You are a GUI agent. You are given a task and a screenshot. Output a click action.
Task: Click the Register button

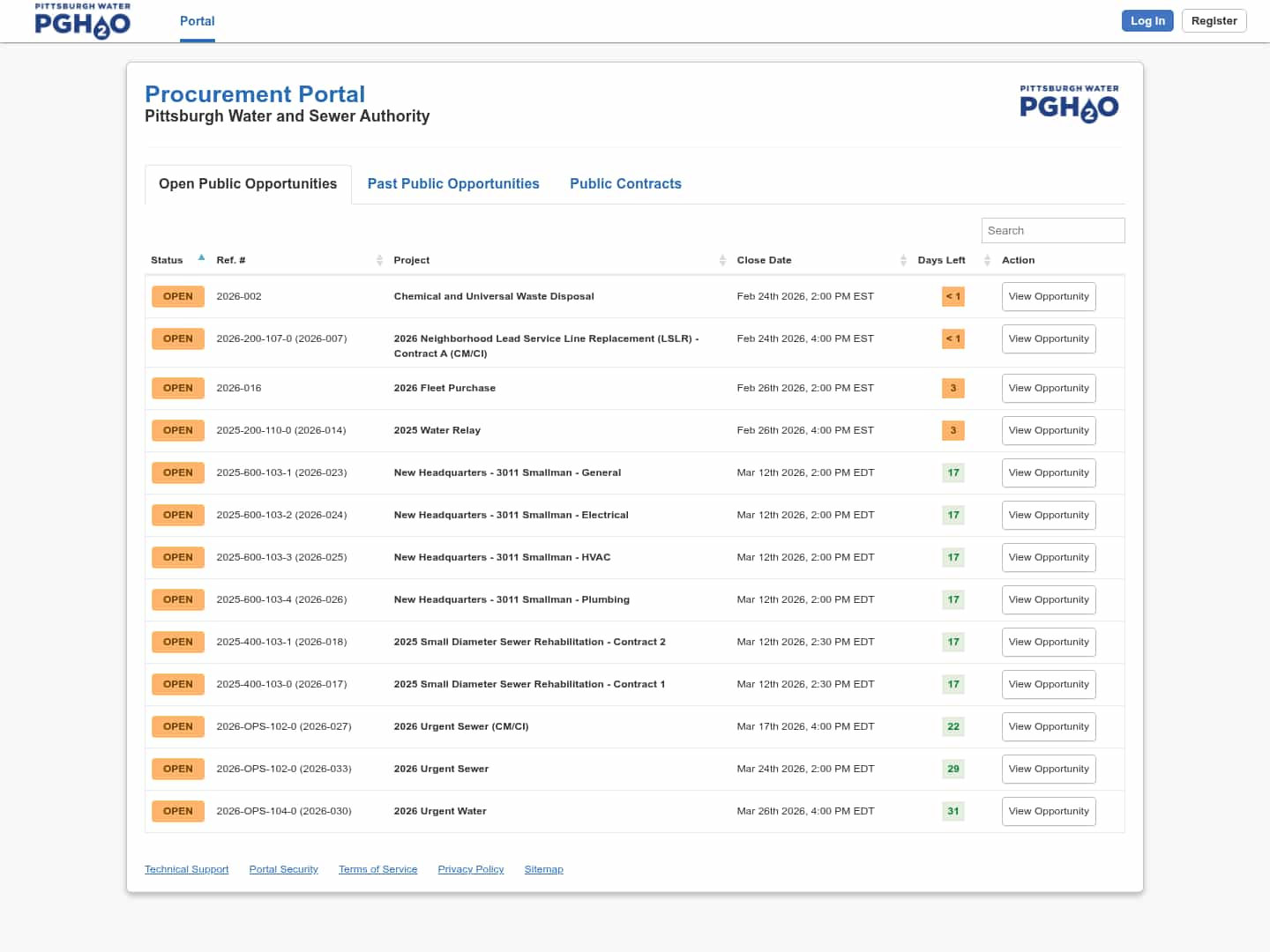tap(1214, 21)
